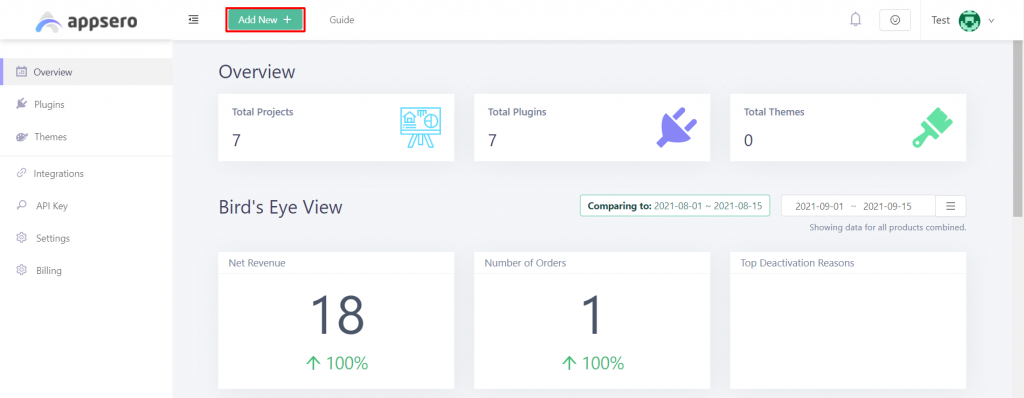Click the Total Themes paintbrush icon

click(x=933, y=127)
